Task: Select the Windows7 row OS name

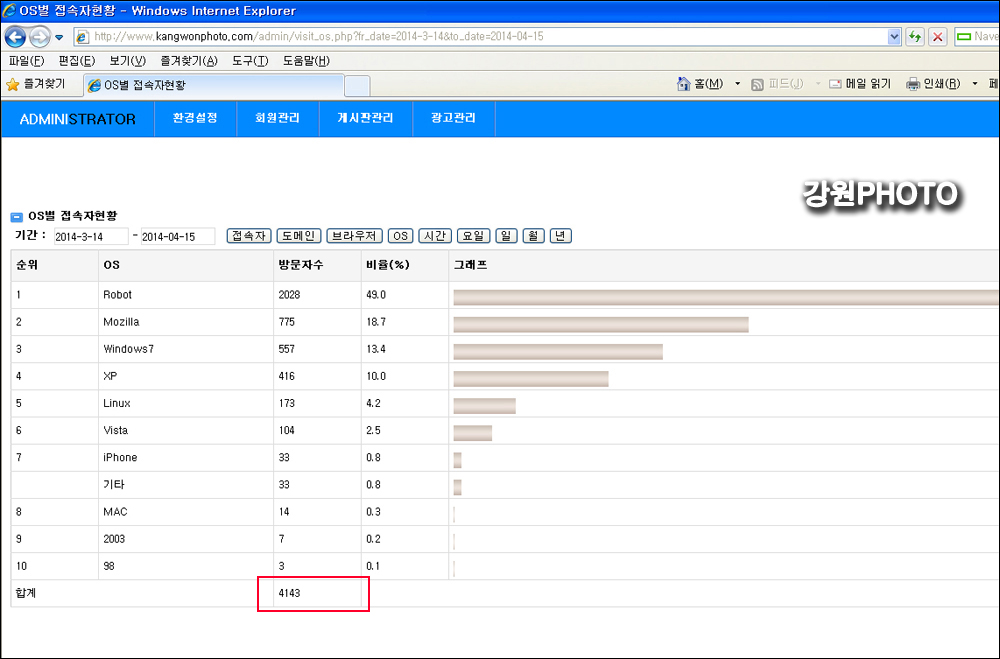Action: click(129, 349)
